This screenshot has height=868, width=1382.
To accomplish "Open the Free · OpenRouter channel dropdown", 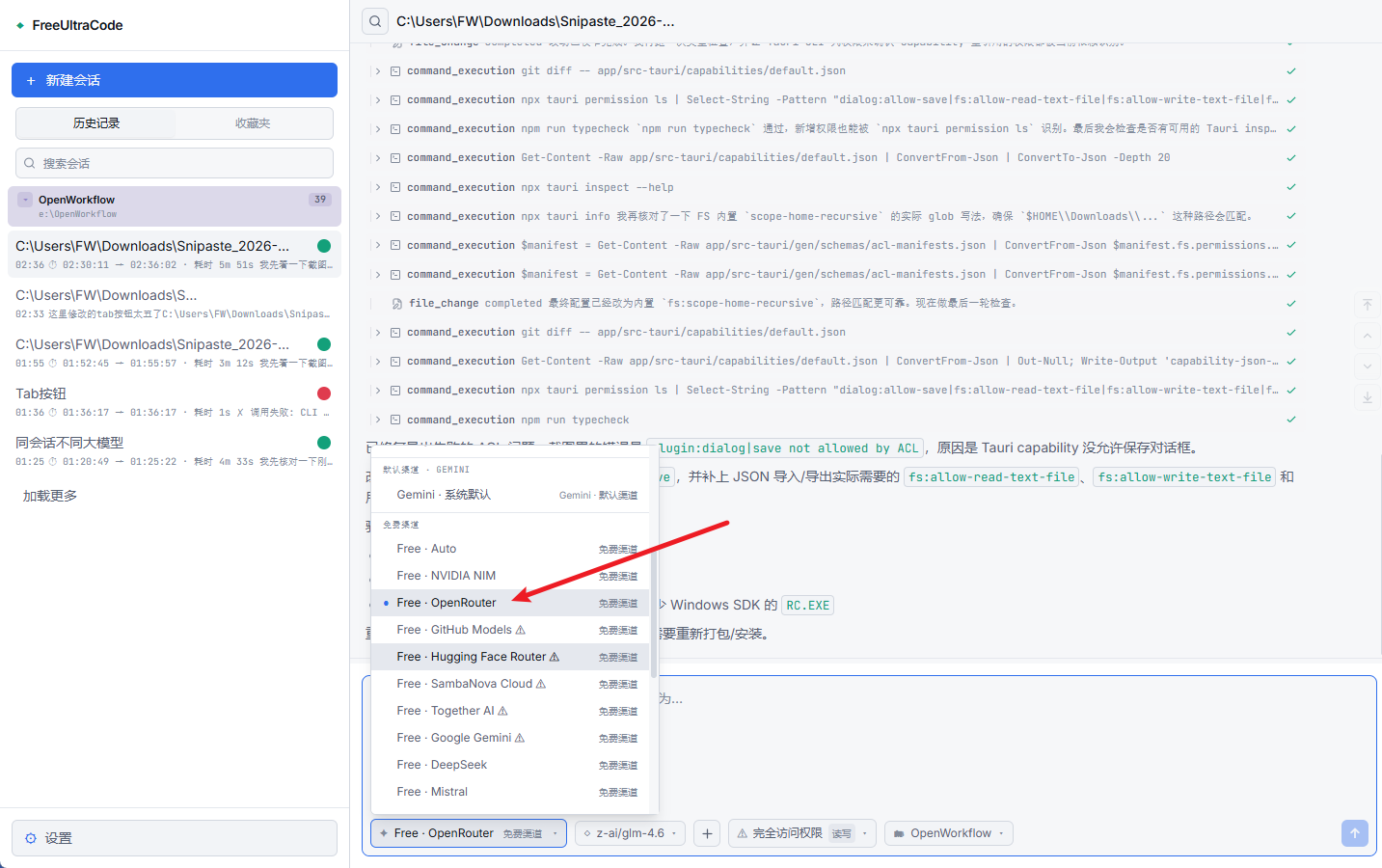I will (x=469, y=833).
